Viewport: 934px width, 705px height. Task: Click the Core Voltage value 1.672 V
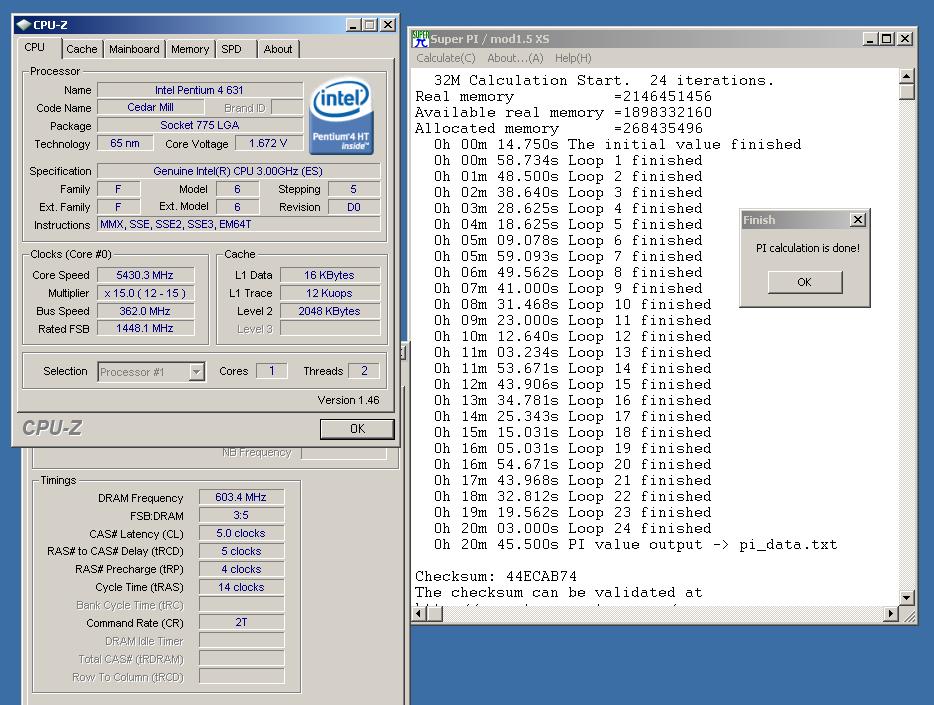[x=269, y=143]
